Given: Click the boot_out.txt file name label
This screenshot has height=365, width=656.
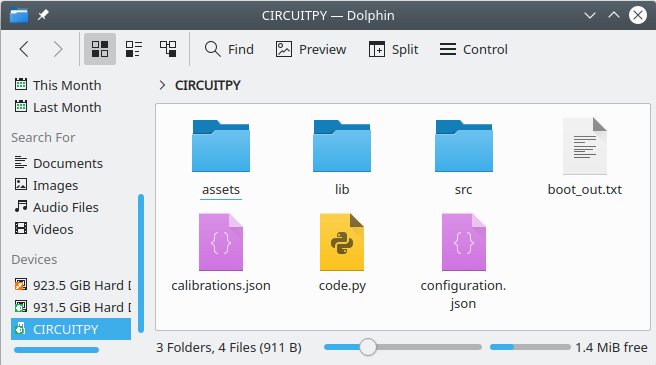Looking at the screenshot, I should point(585,190).
